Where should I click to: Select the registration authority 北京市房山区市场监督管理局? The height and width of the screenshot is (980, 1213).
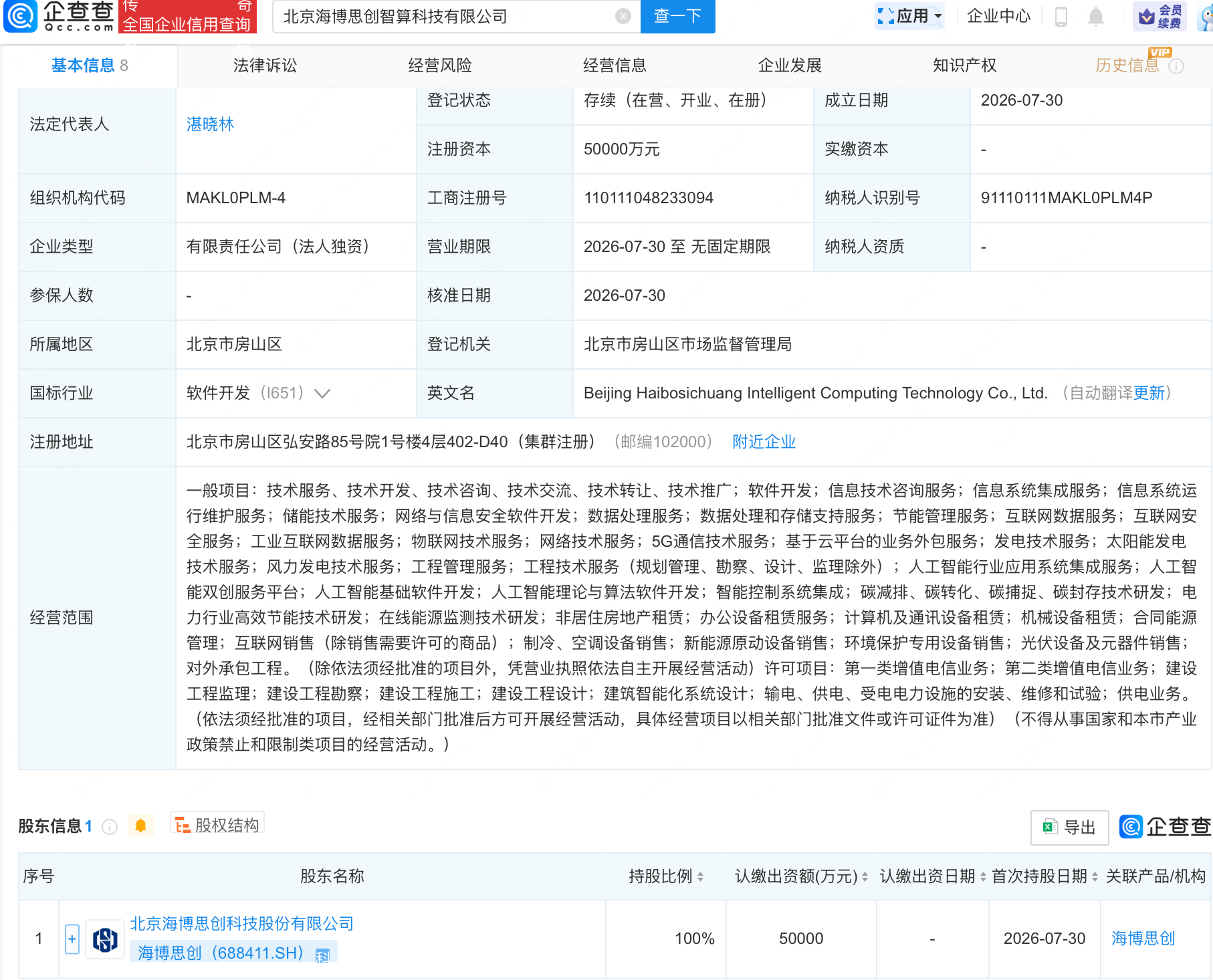[x=687, y=344]
